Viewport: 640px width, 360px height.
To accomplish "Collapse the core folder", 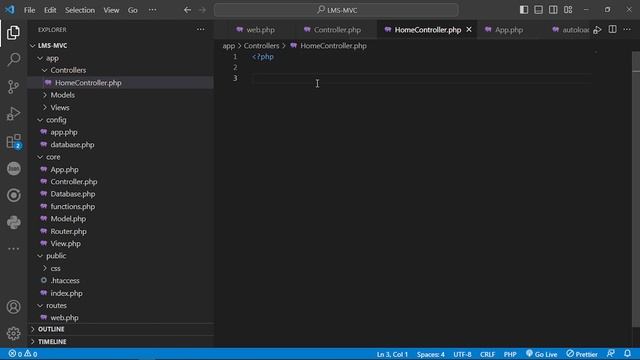I will click(121, 157).
